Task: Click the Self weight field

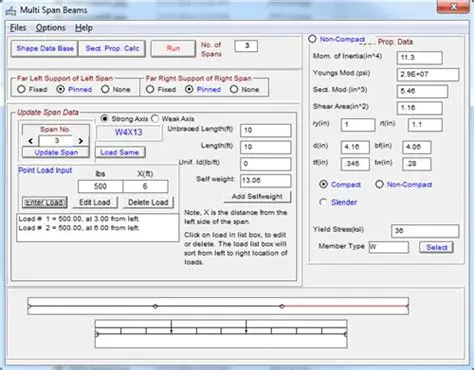Action: coord(265,180)
